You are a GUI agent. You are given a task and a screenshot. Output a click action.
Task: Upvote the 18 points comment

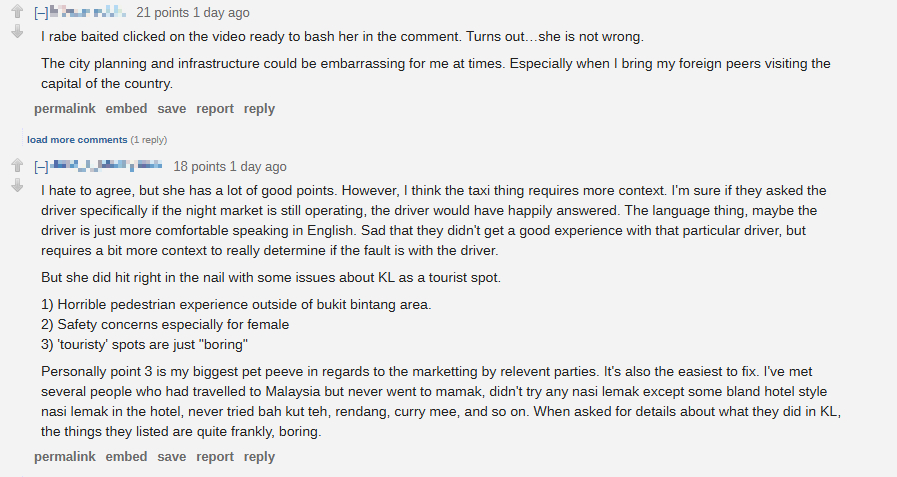[16, 165]
